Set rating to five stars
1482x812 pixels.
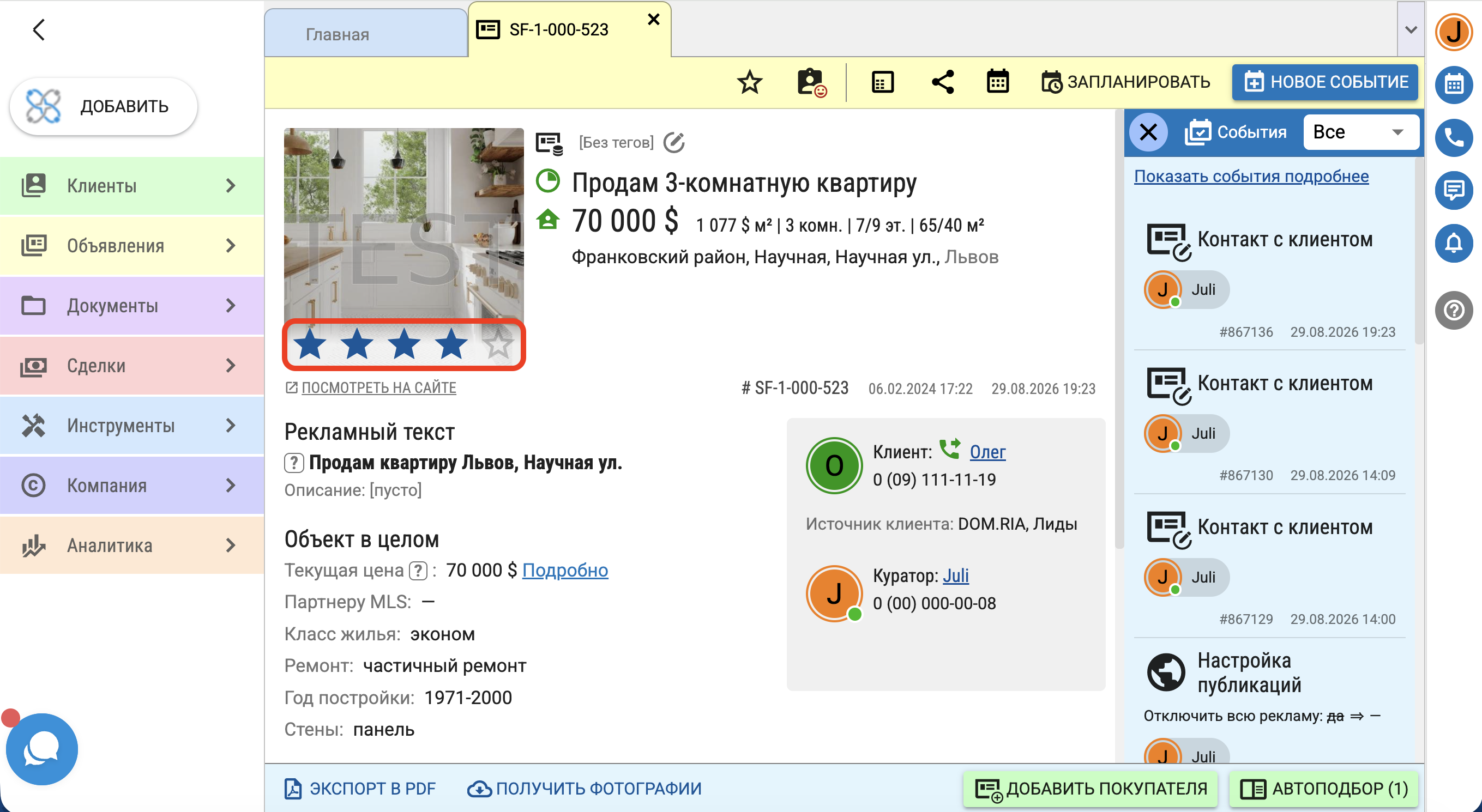tap(498, 344)
